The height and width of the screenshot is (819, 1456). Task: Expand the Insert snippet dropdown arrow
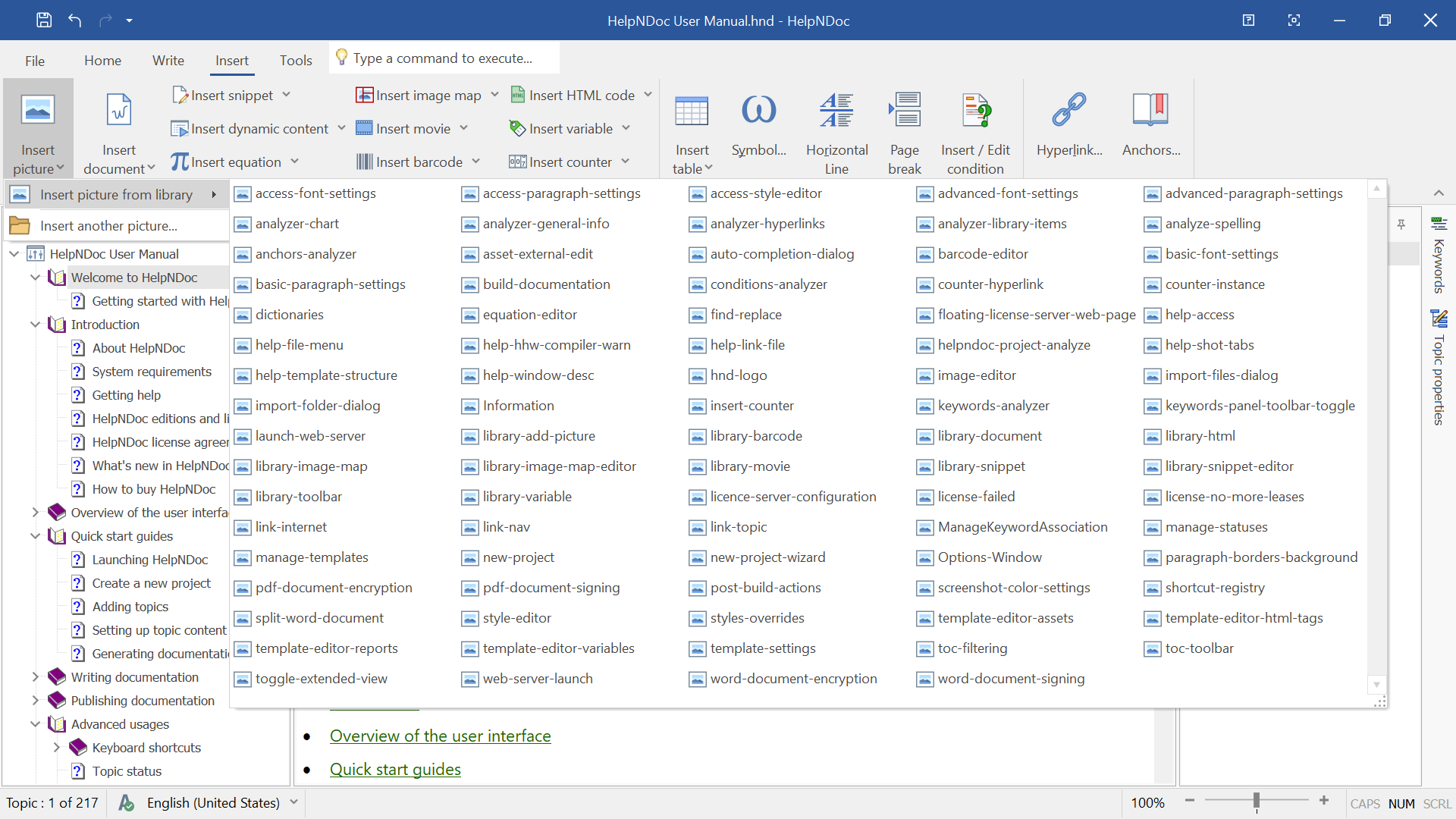[287, 95]
